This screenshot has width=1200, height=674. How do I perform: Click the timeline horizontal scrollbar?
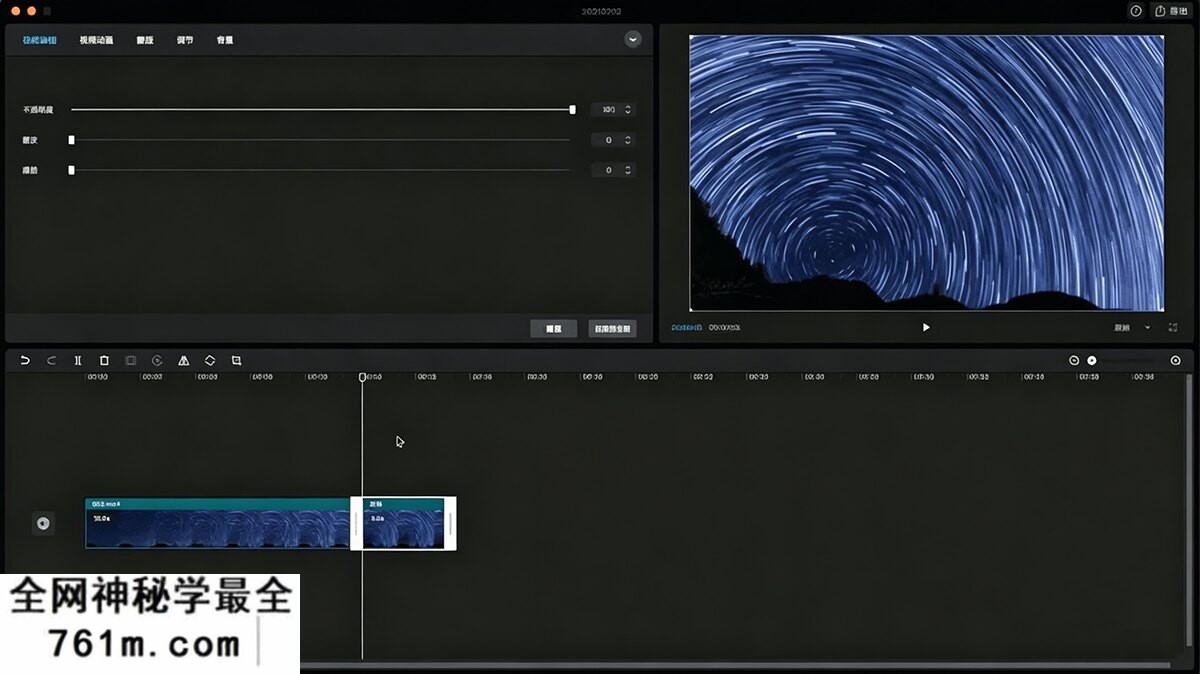pyautogui.click(x=735, y=665)
